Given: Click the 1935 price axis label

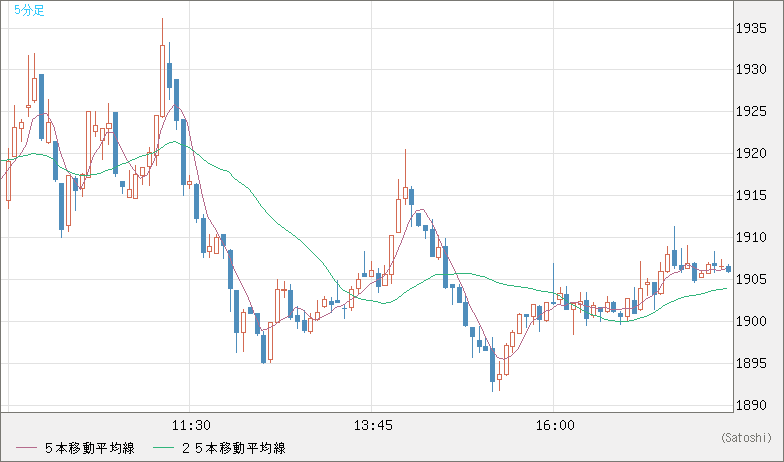Looking at the screenshot, I should click(751, 28).
